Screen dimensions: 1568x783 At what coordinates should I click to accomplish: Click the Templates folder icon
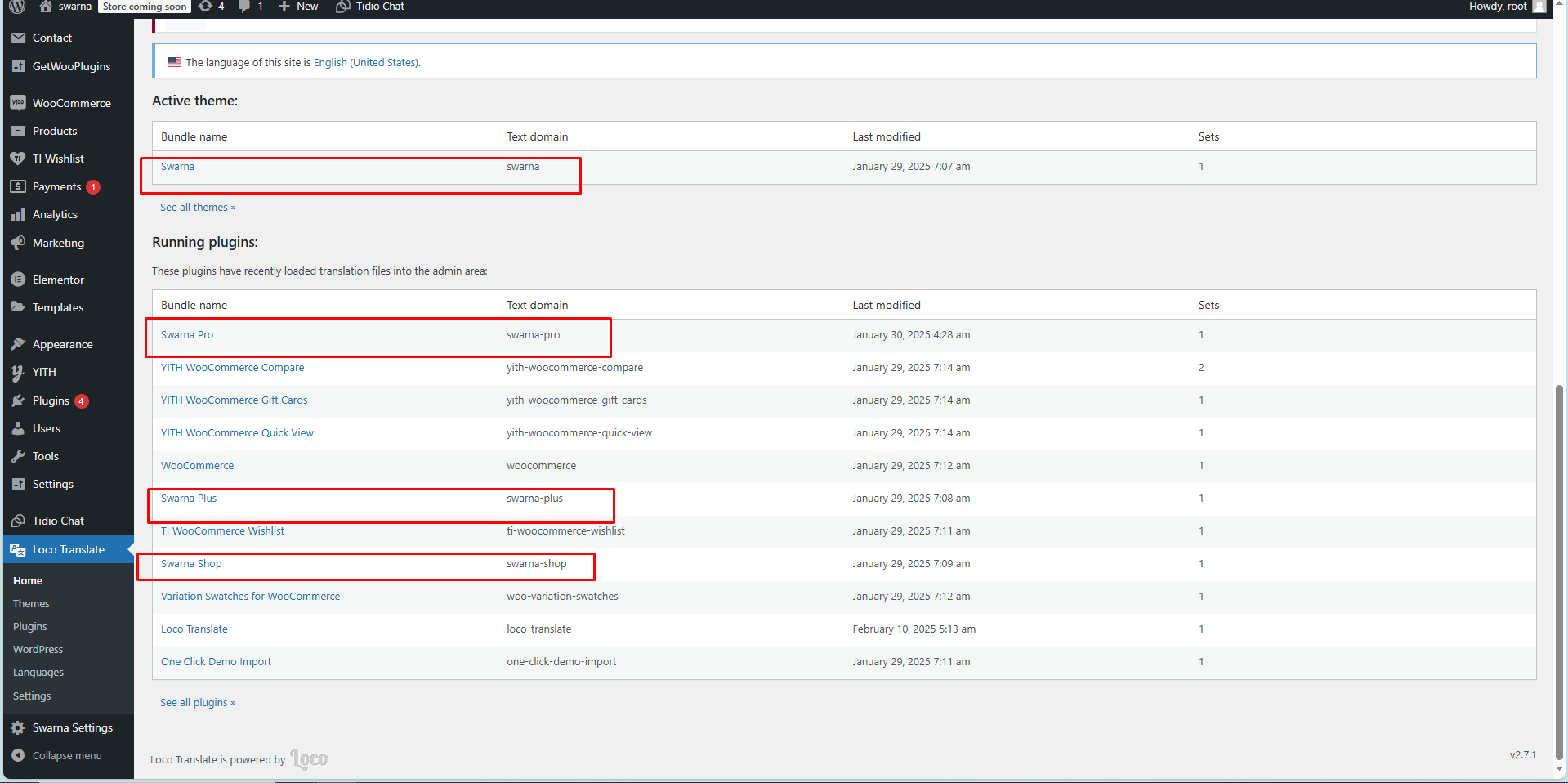(x=18, y=307)
